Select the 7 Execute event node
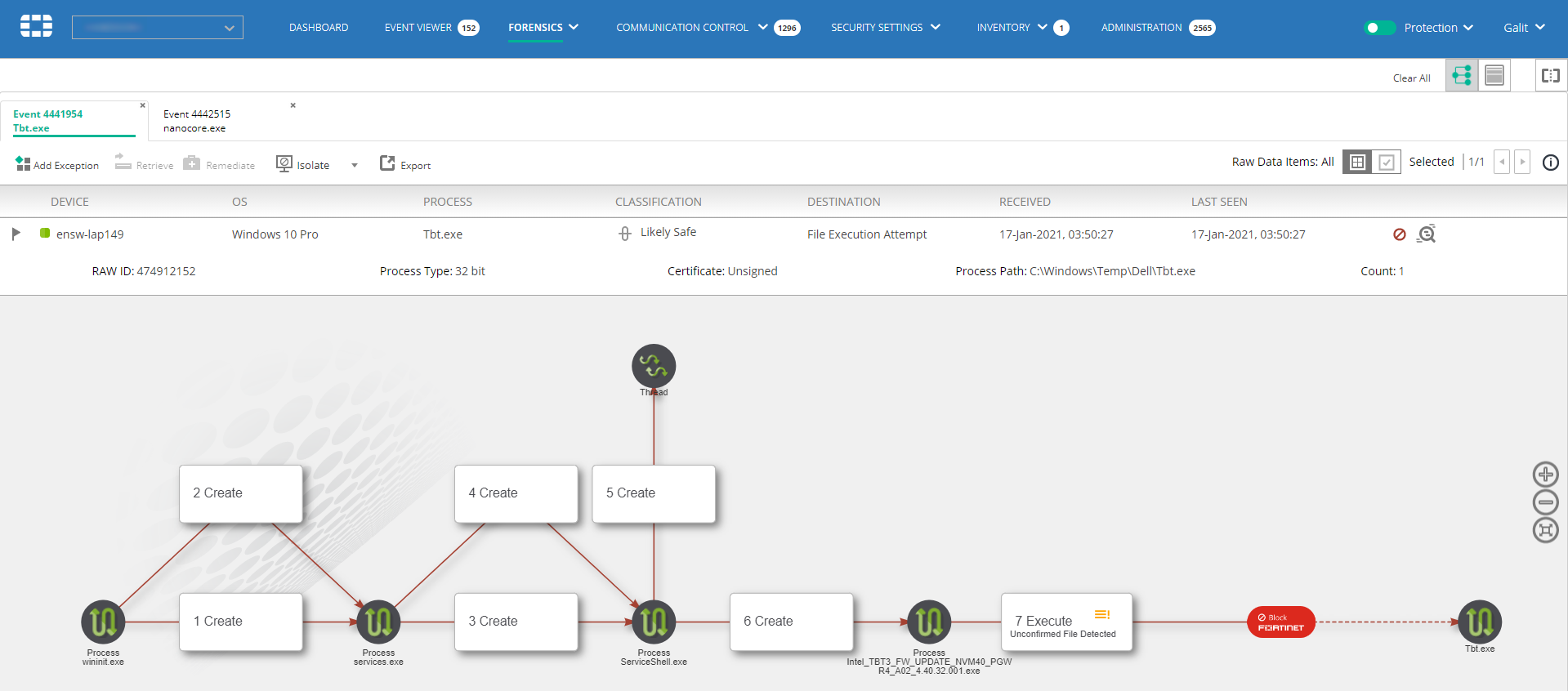The height and width of the screenshot is (691, 1568). pos(1065,622)
